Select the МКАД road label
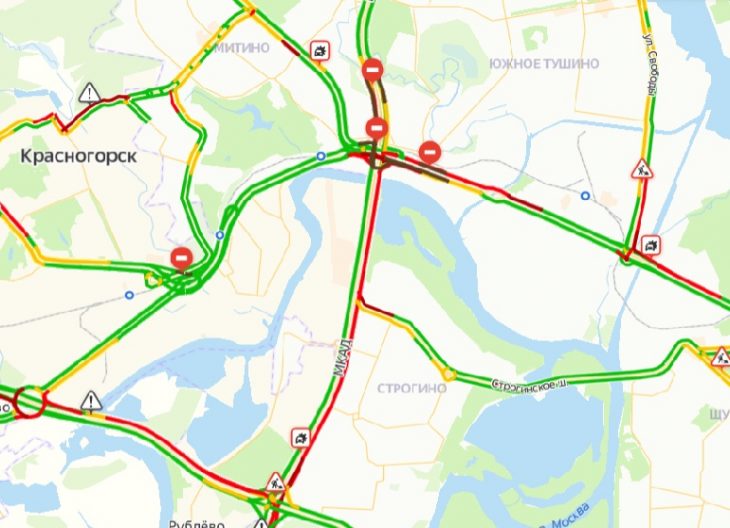 [343, 358]
